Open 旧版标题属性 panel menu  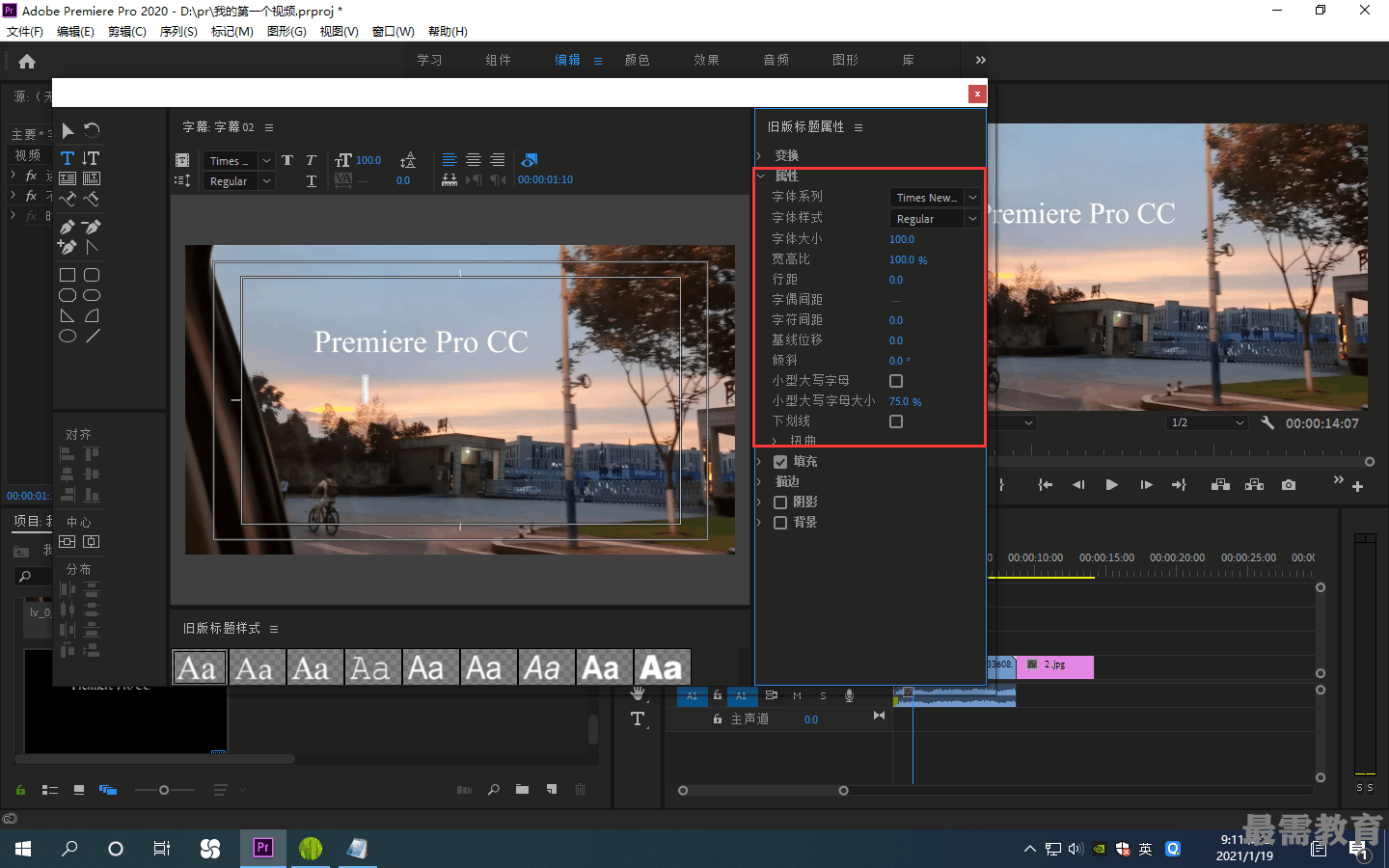858,127
